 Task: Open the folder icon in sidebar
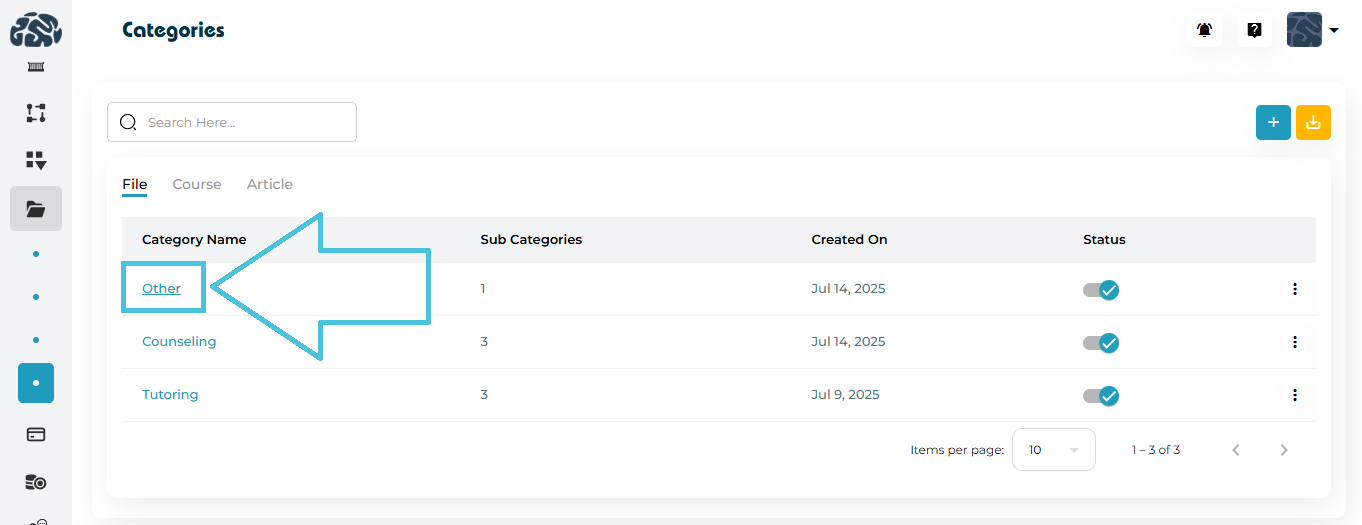[x=36, y=209]
